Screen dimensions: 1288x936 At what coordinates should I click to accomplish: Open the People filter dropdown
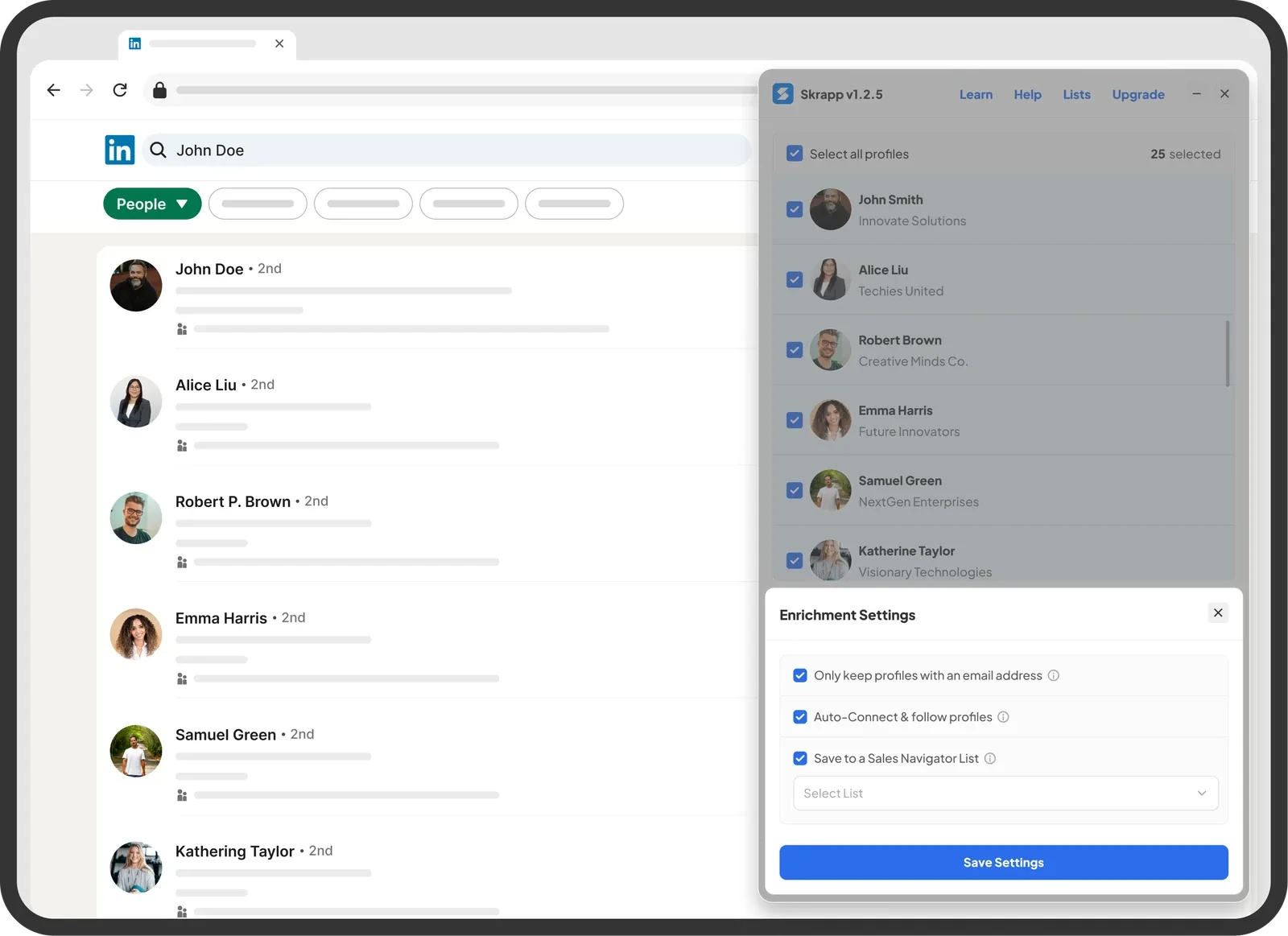tap(152, 204)
